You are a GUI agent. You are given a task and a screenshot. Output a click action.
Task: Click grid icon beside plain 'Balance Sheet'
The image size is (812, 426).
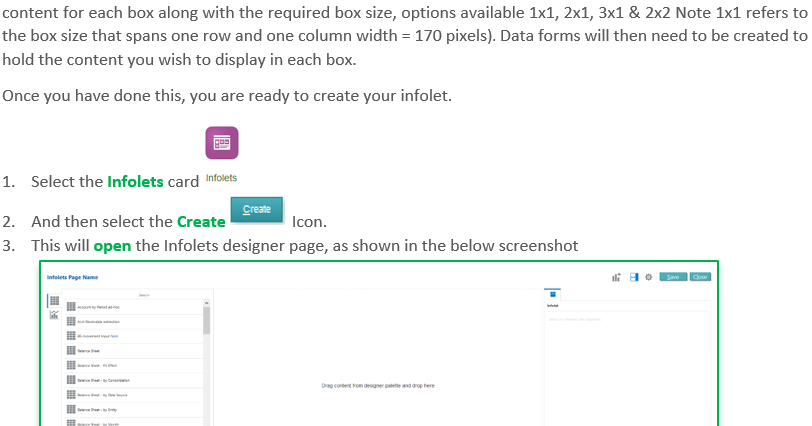pos(71,350)
